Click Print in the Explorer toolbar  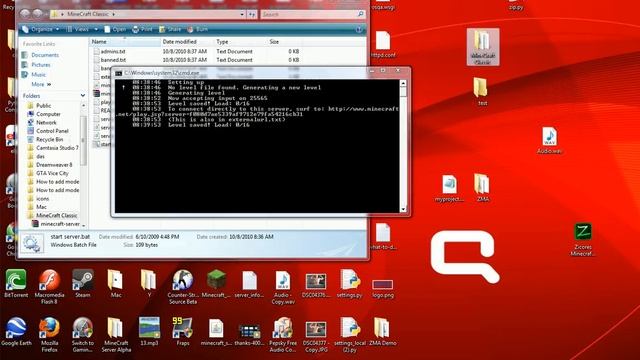pyautogui.click(x=142, y=29)
